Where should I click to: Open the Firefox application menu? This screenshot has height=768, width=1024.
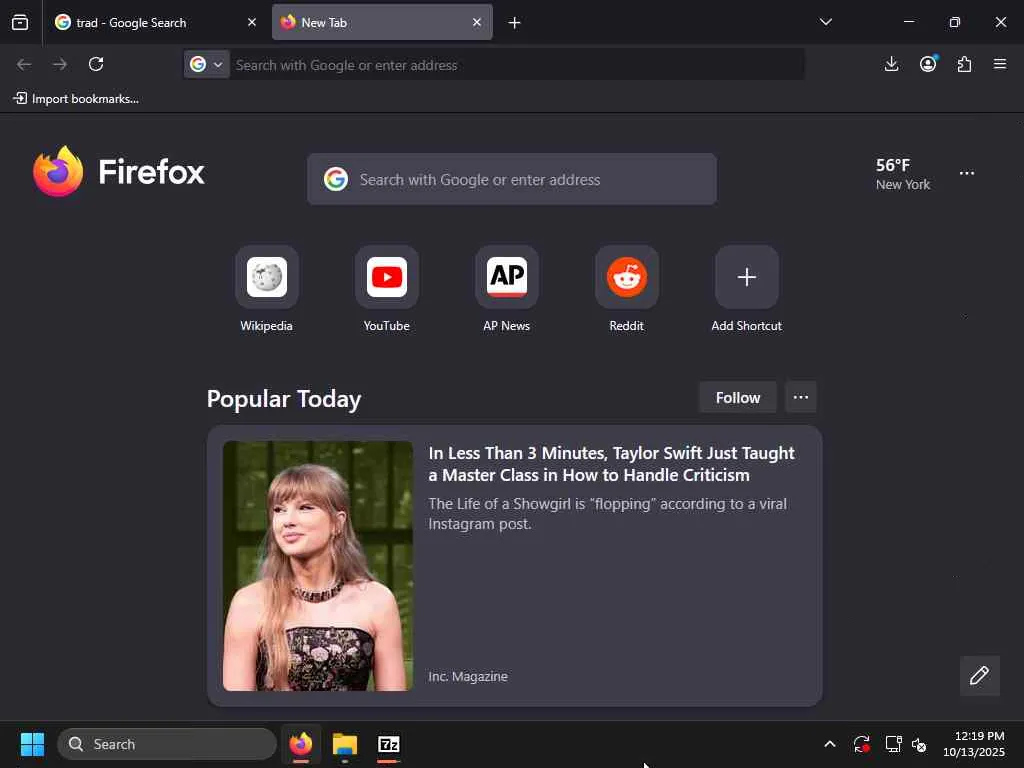1000,64
